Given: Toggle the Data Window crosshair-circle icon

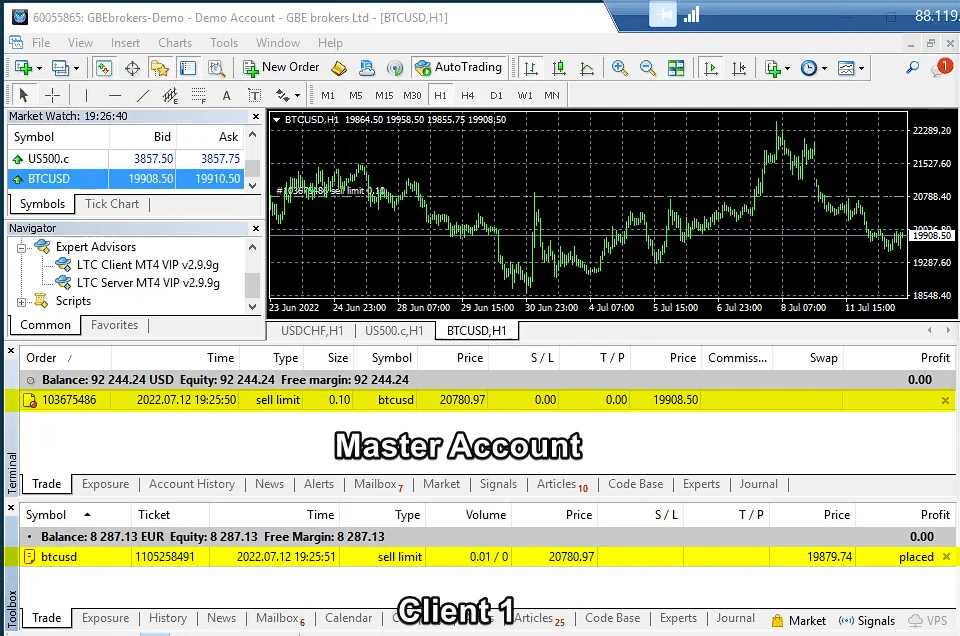Looking at the screenshot, I should click(x=132, y=68).
